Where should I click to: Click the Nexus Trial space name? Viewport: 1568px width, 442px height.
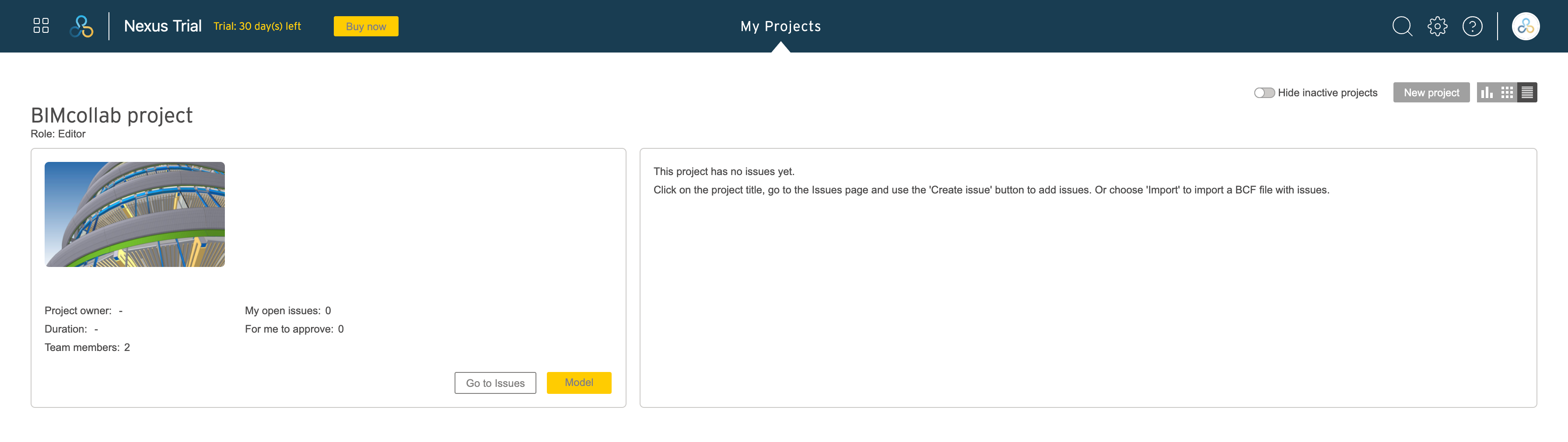(x=162, y=26)
